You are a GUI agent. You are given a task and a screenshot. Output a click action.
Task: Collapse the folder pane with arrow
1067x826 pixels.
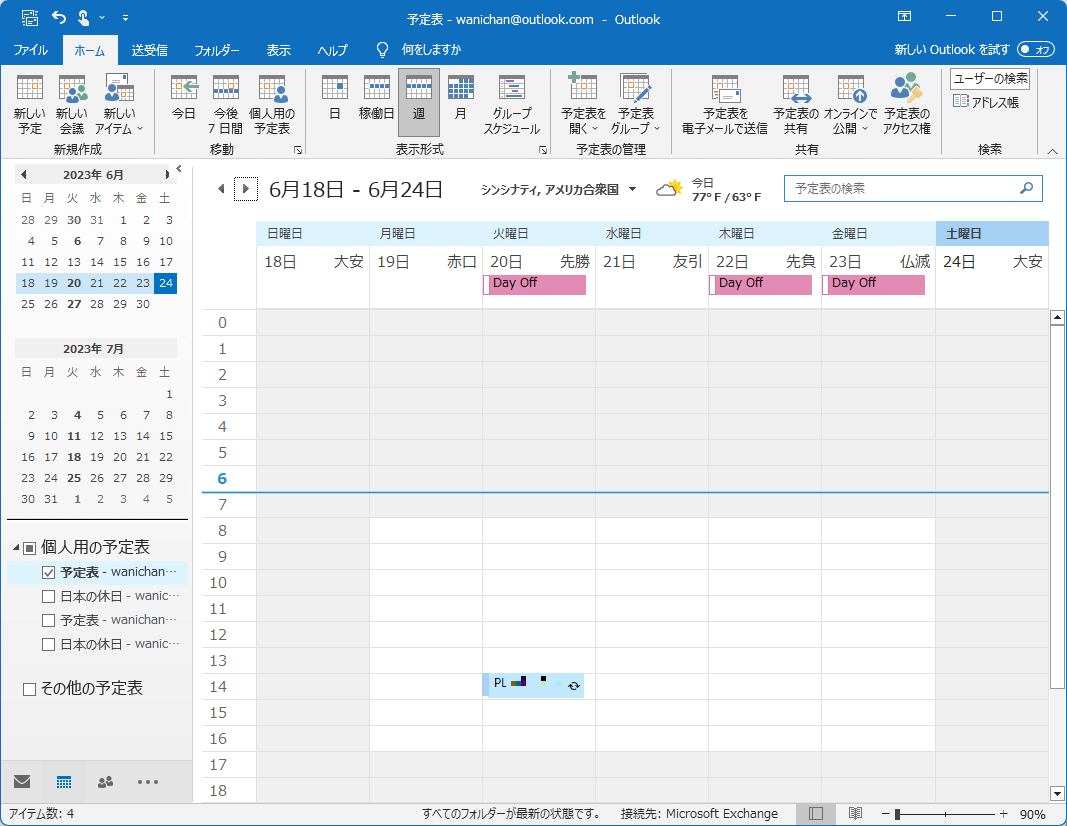(179, 168)
